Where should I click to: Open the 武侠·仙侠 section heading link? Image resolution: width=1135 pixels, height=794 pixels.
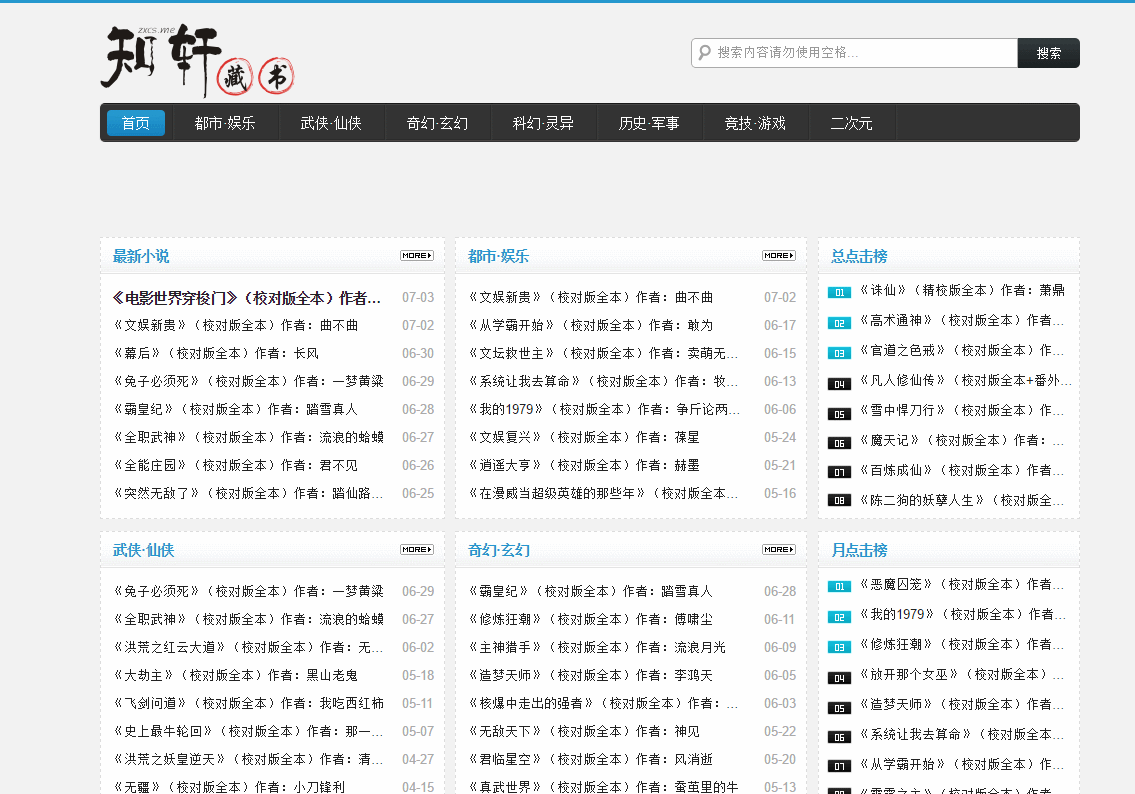(143, 550)
